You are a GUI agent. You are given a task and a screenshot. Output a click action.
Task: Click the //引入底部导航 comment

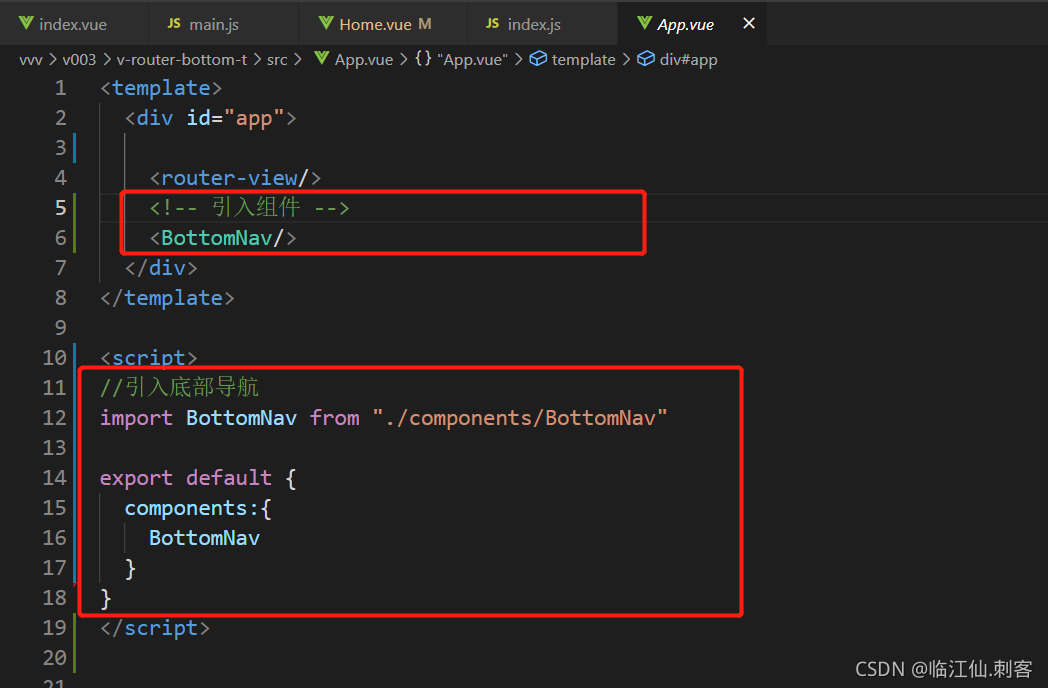pyautogui.click(x=179, y=387)
